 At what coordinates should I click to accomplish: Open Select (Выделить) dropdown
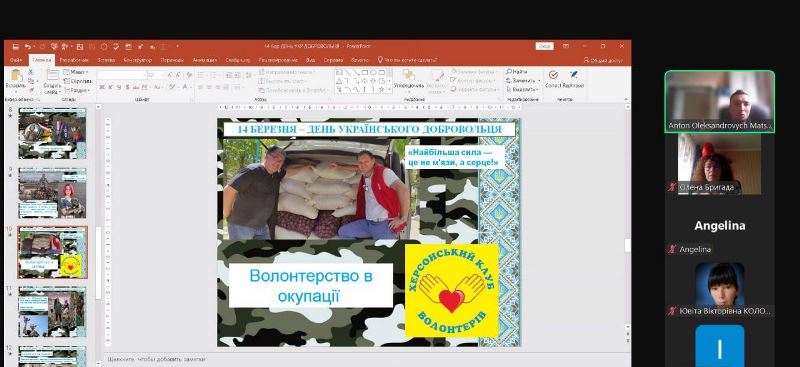click(x=521, y=89)
